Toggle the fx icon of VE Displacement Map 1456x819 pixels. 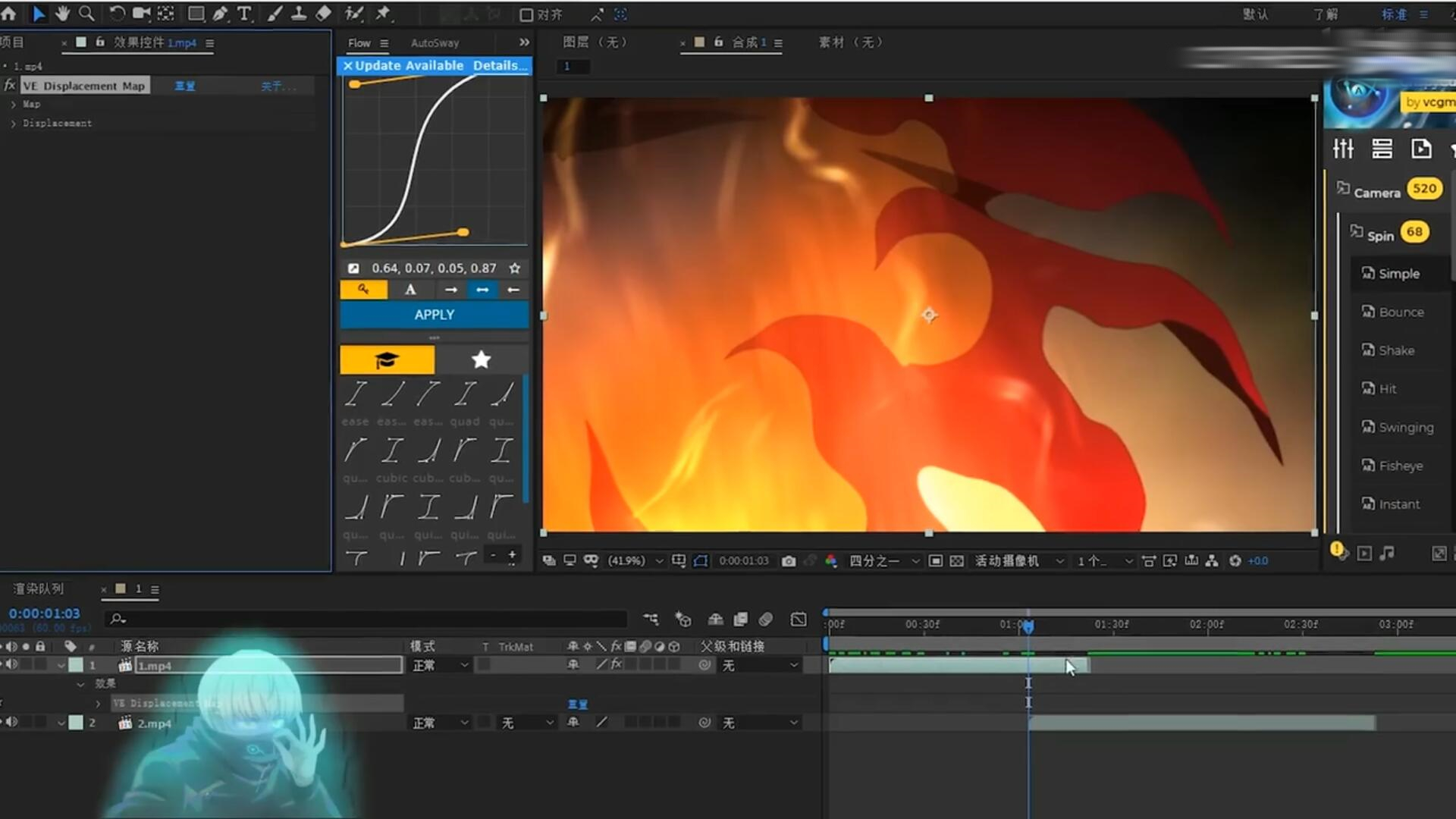[x=10, y=86]
